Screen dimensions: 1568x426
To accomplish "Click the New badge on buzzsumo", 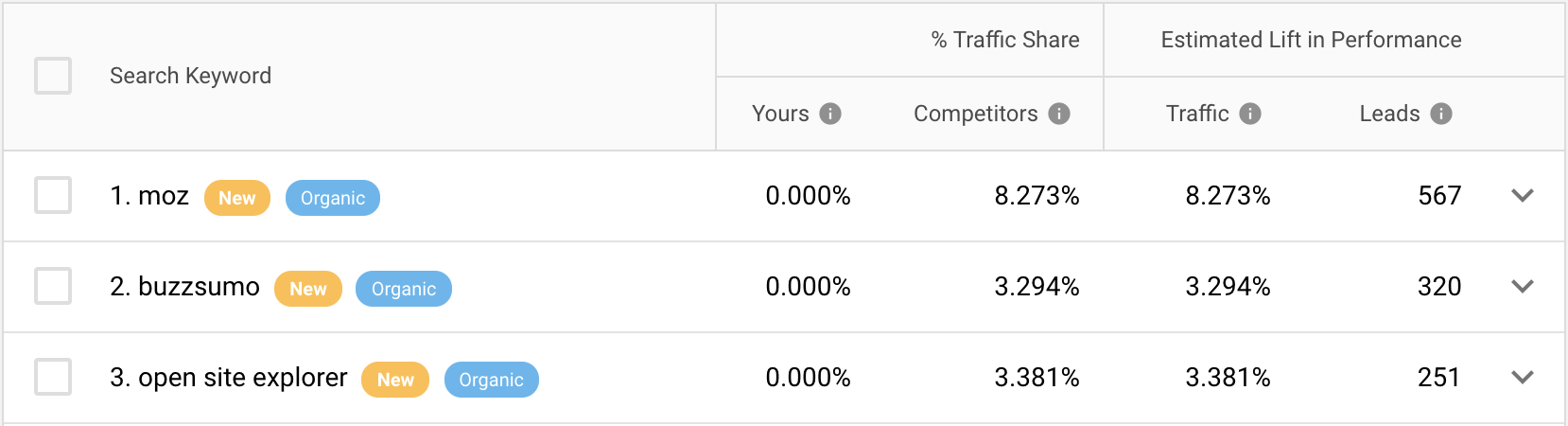I will coord(308,289).
